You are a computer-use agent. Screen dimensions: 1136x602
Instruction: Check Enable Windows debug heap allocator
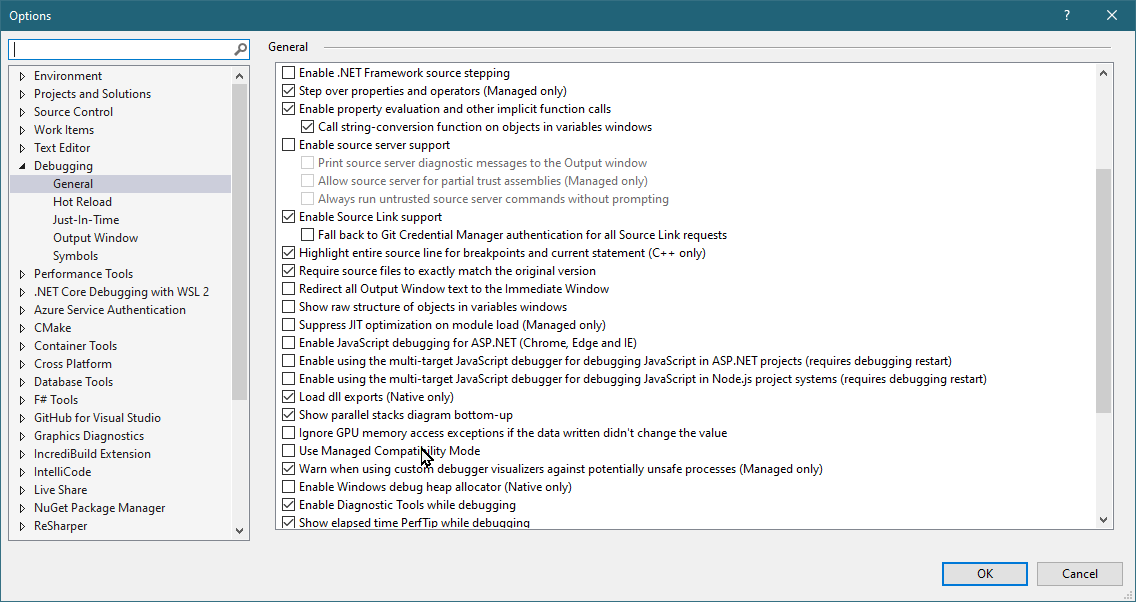[288, 487]
